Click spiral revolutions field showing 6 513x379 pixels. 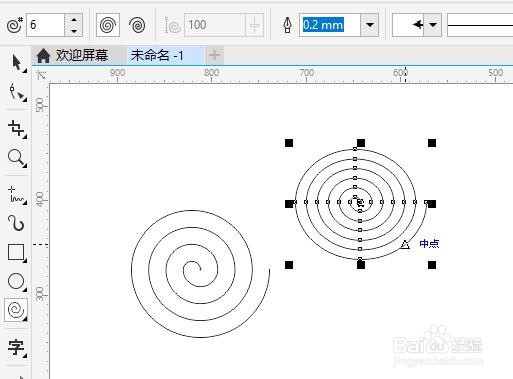[45, 25]
